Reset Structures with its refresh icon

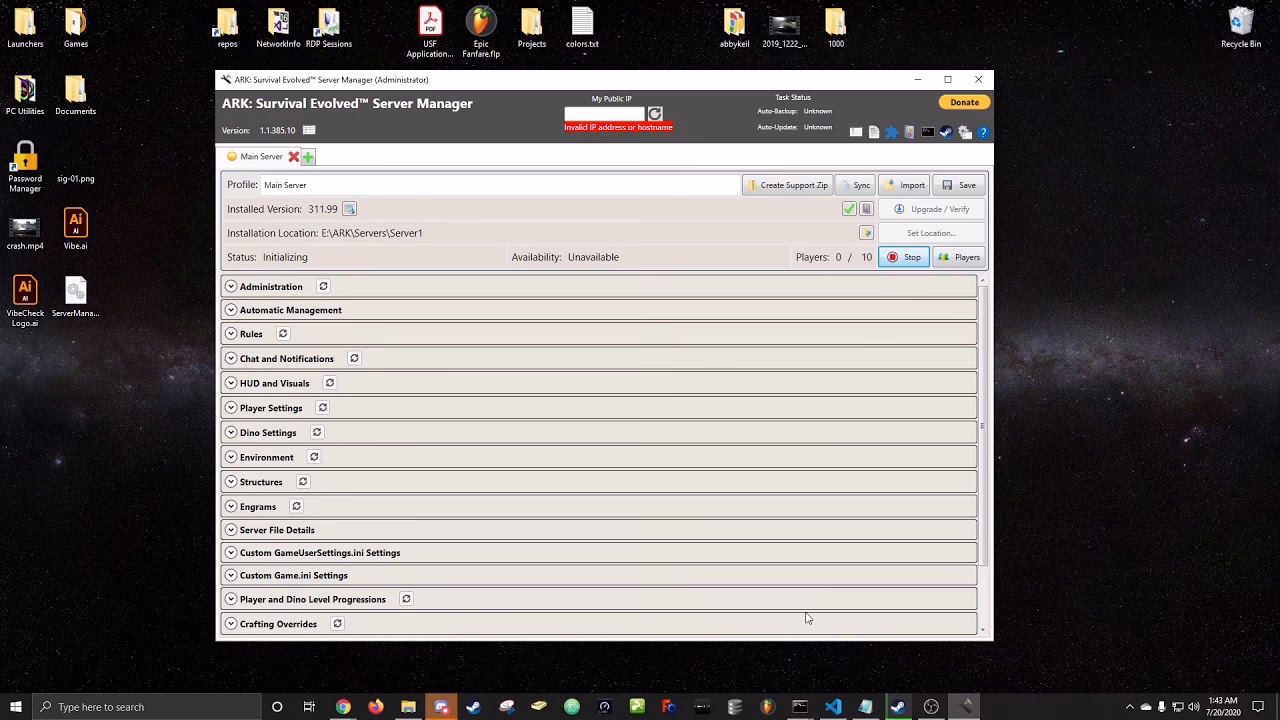coord(303,482)
